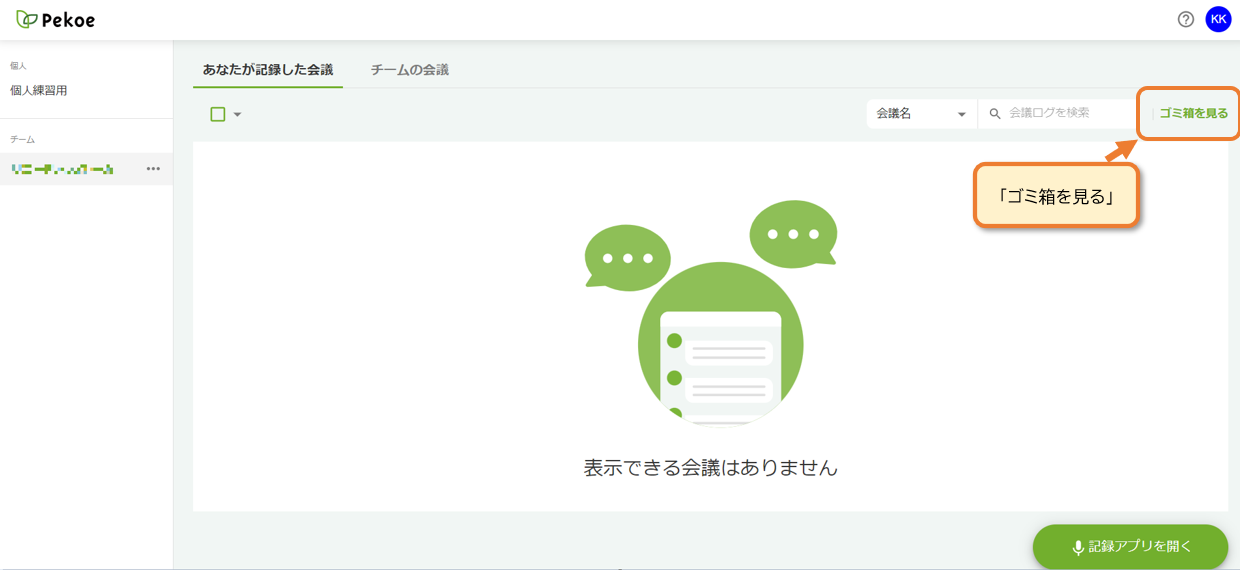The height and width of the screenshot is (574, 1240).
Task: Click the microphone icon on record button
Action: pyautogui.click(x=1078, y=547)
